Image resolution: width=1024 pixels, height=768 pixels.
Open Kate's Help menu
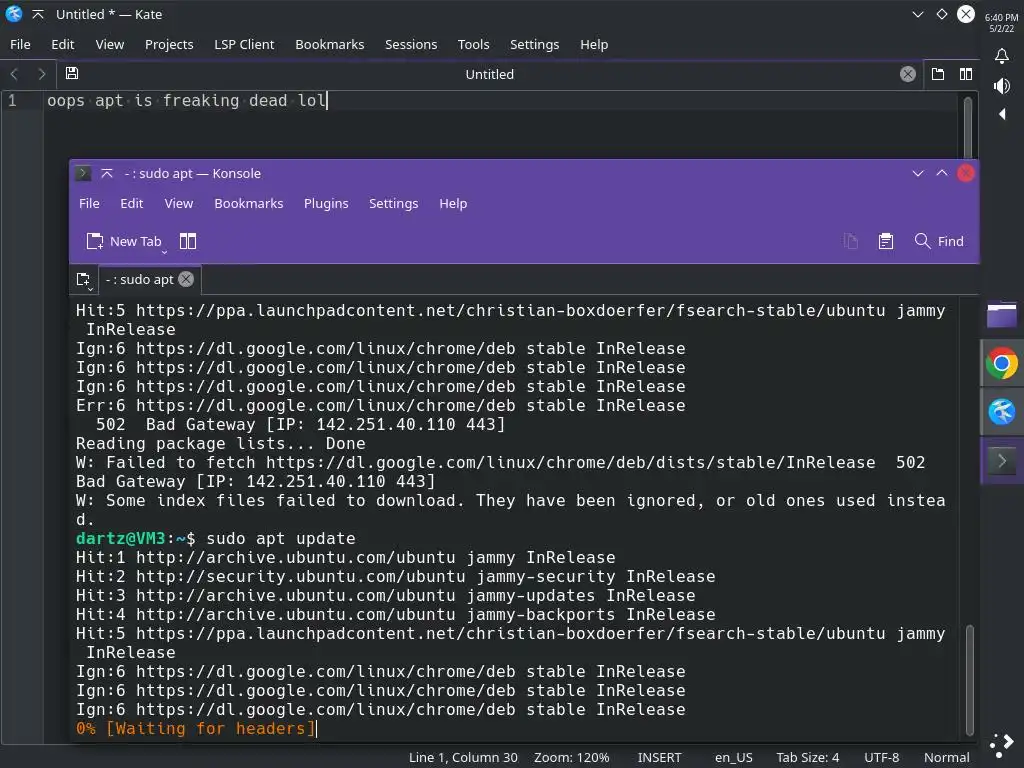click(x=594, y=44)
